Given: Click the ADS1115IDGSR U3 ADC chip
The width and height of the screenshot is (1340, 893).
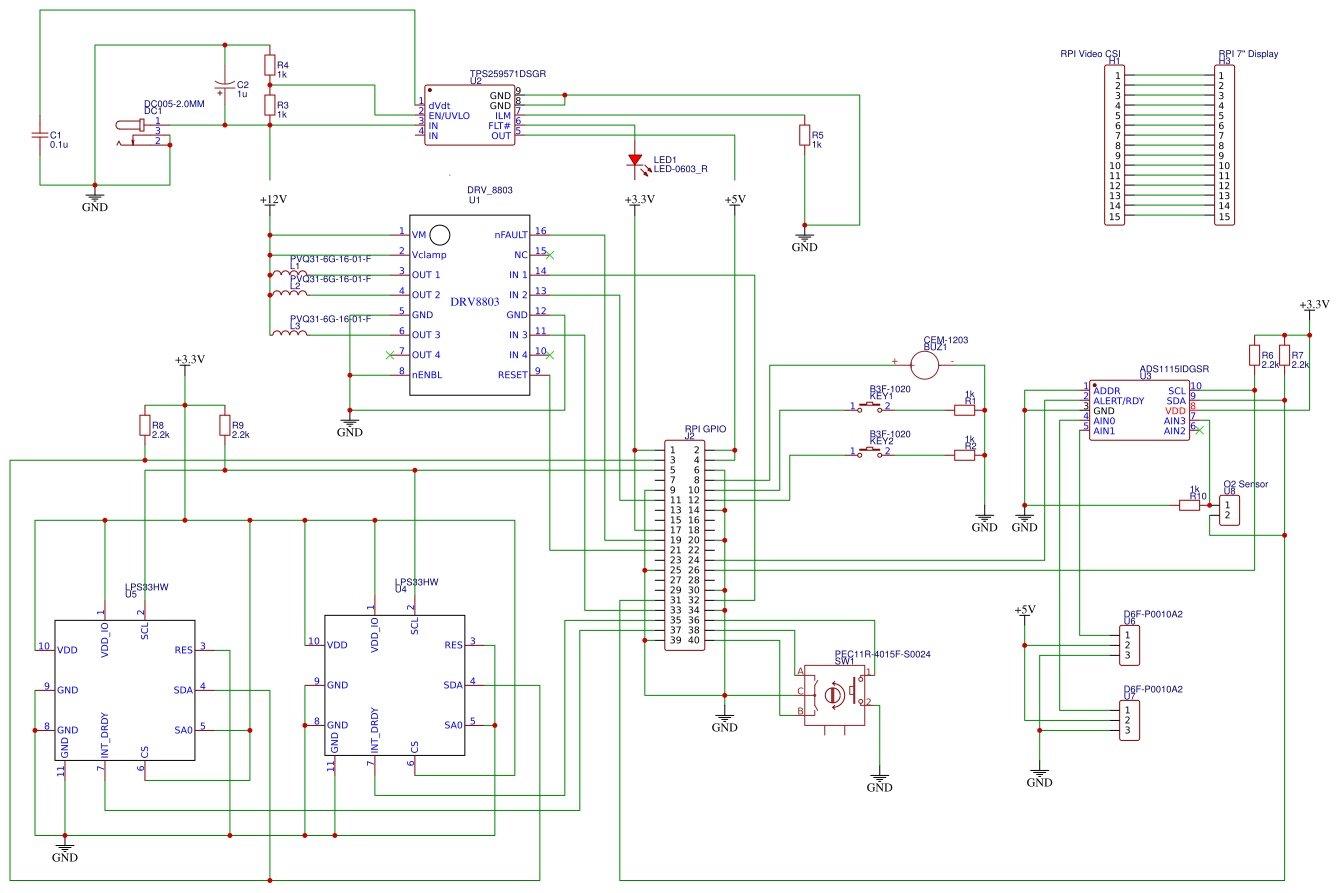Looking at the screenshot, I should coord(1138,410).
